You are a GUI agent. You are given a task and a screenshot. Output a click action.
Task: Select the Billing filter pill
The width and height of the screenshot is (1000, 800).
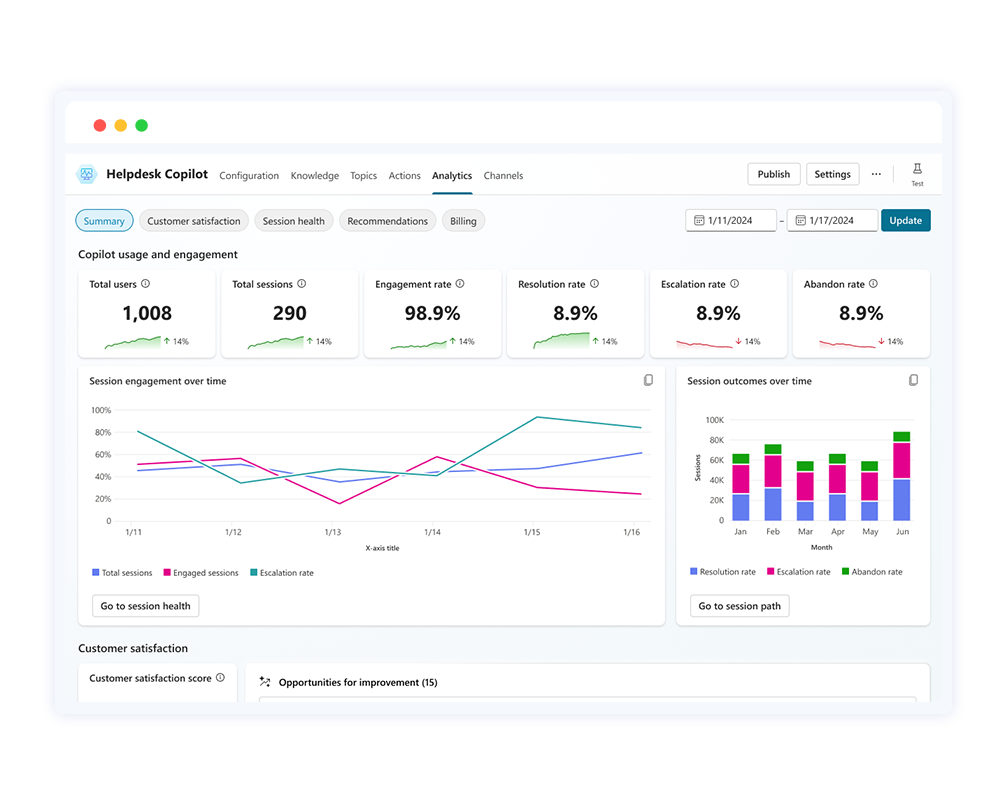[463, 221]
